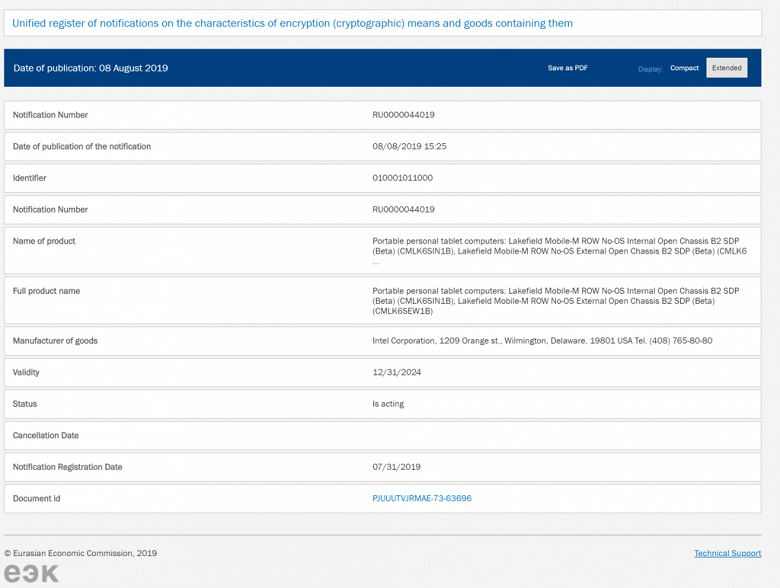Screen dimensions: 780x588
Task: Select the Date of publication: 08 August 2019 header text
Action: [x=91, y=68]
